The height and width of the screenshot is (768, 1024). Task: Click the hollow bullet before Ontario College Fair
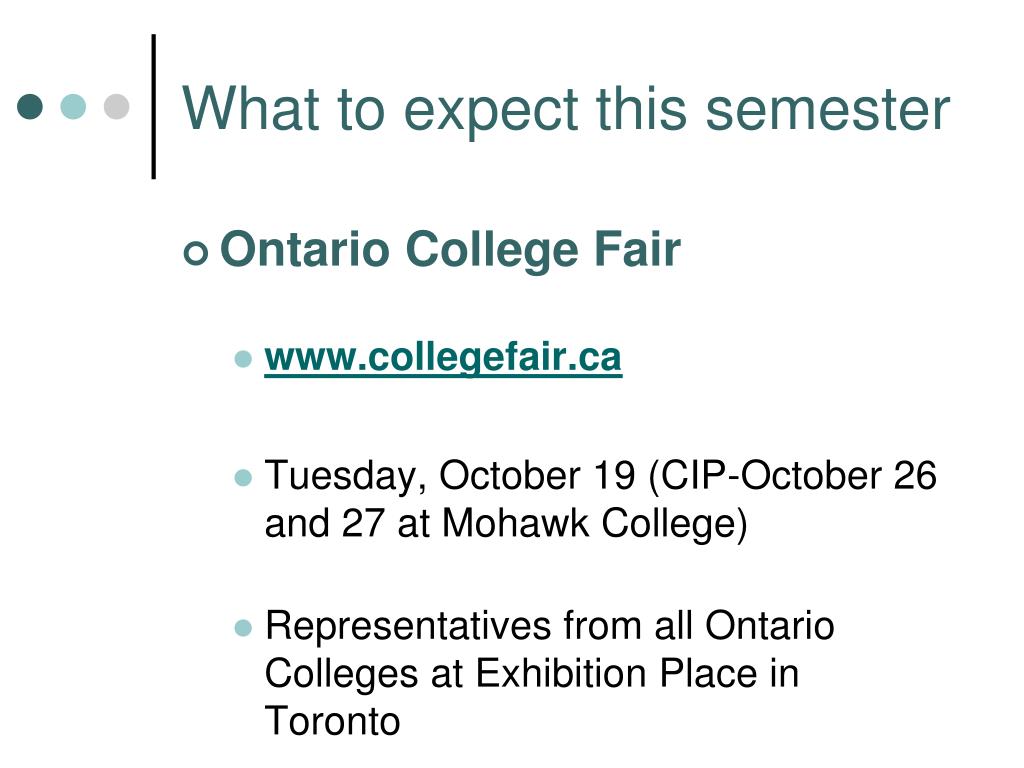pyautogui.click(x=196, y=253)
